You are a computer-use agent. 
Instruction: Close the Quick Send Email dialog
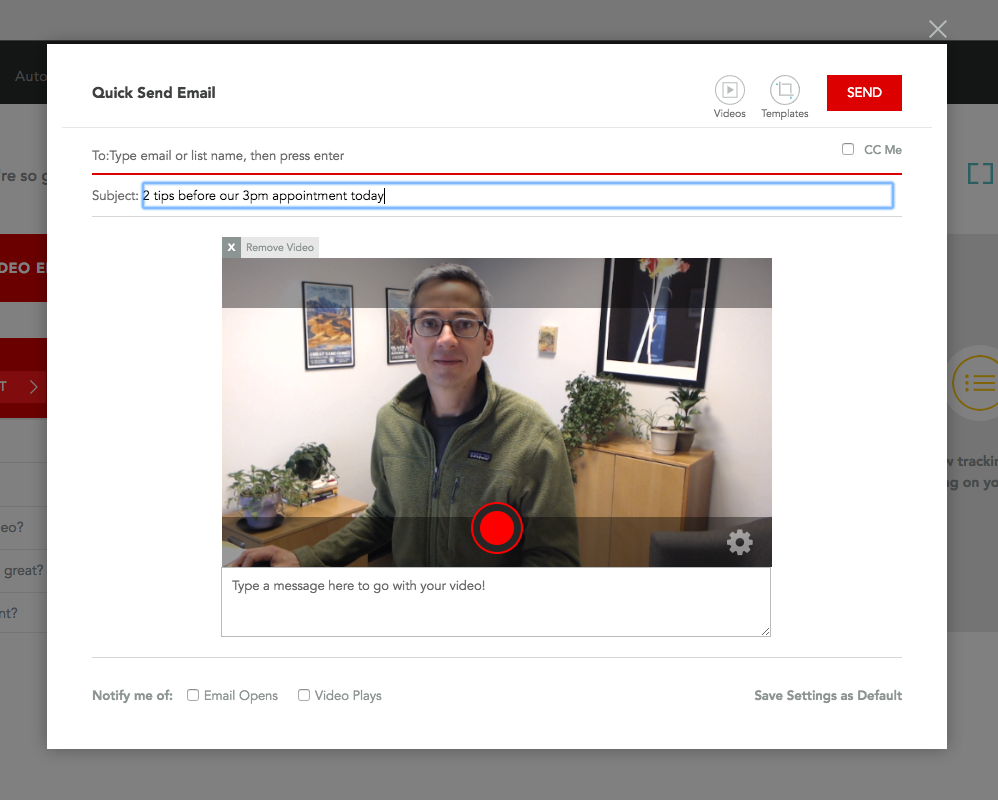(x=937, y=29)
